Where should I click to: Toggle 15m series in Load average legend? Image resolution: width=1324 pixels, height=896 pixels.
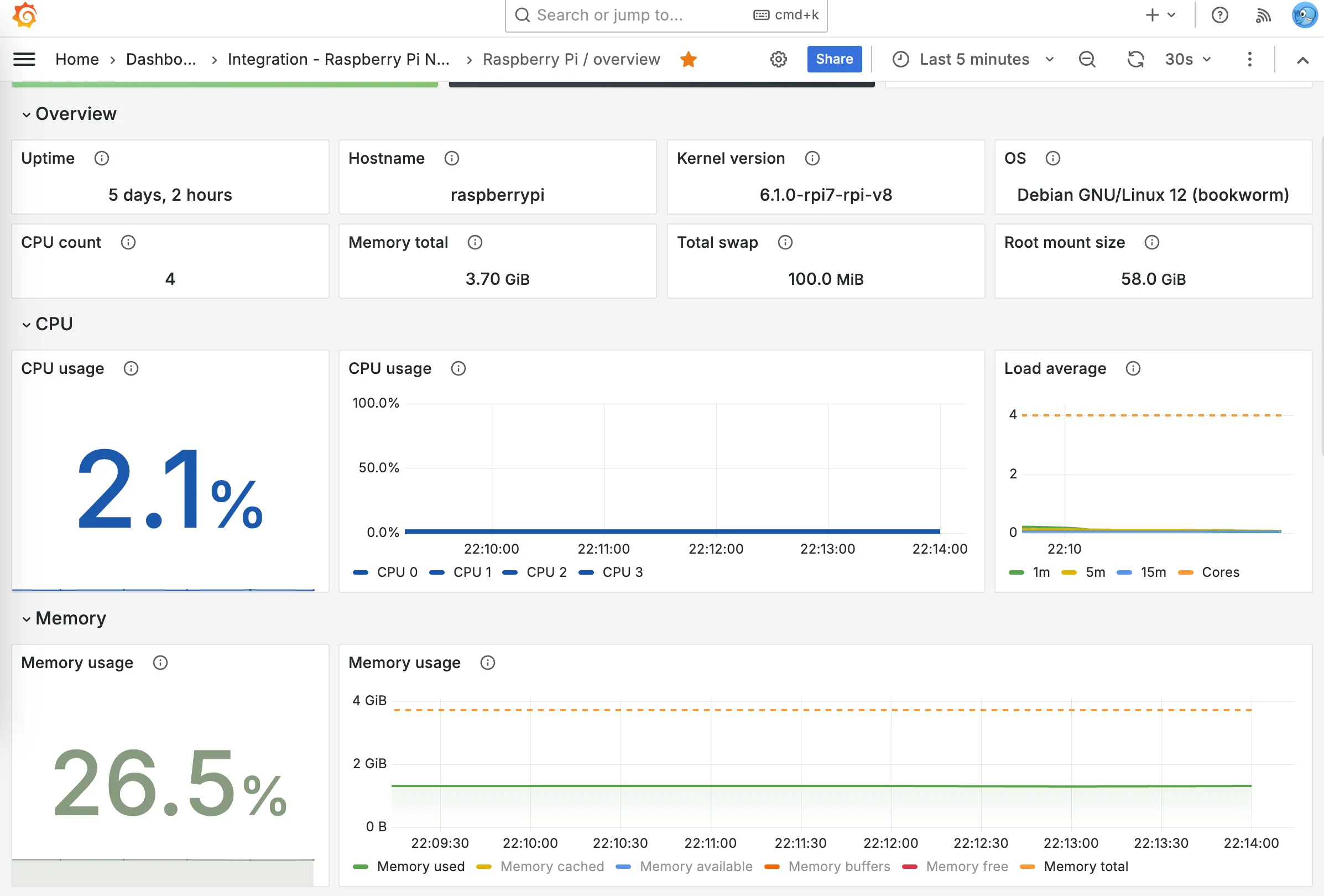coord(1153,572)
